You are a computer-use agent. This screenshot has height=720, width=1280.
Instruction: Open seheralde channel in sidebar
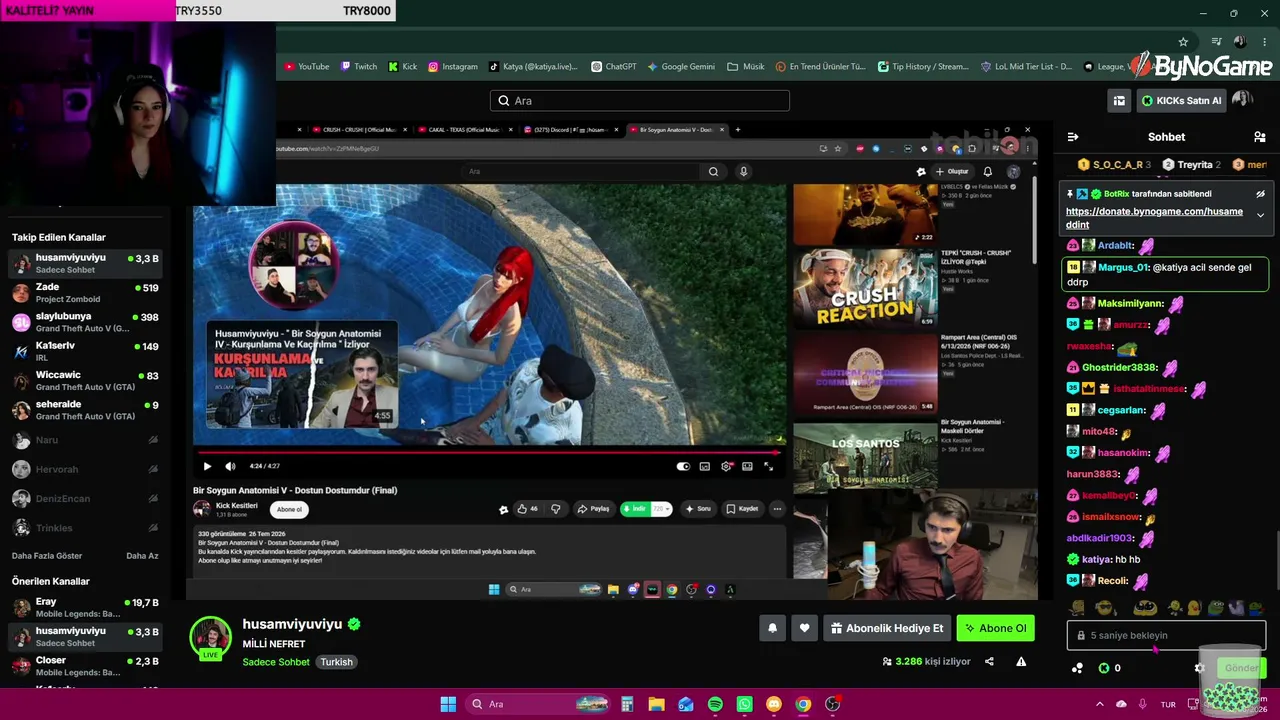(85, 409)
